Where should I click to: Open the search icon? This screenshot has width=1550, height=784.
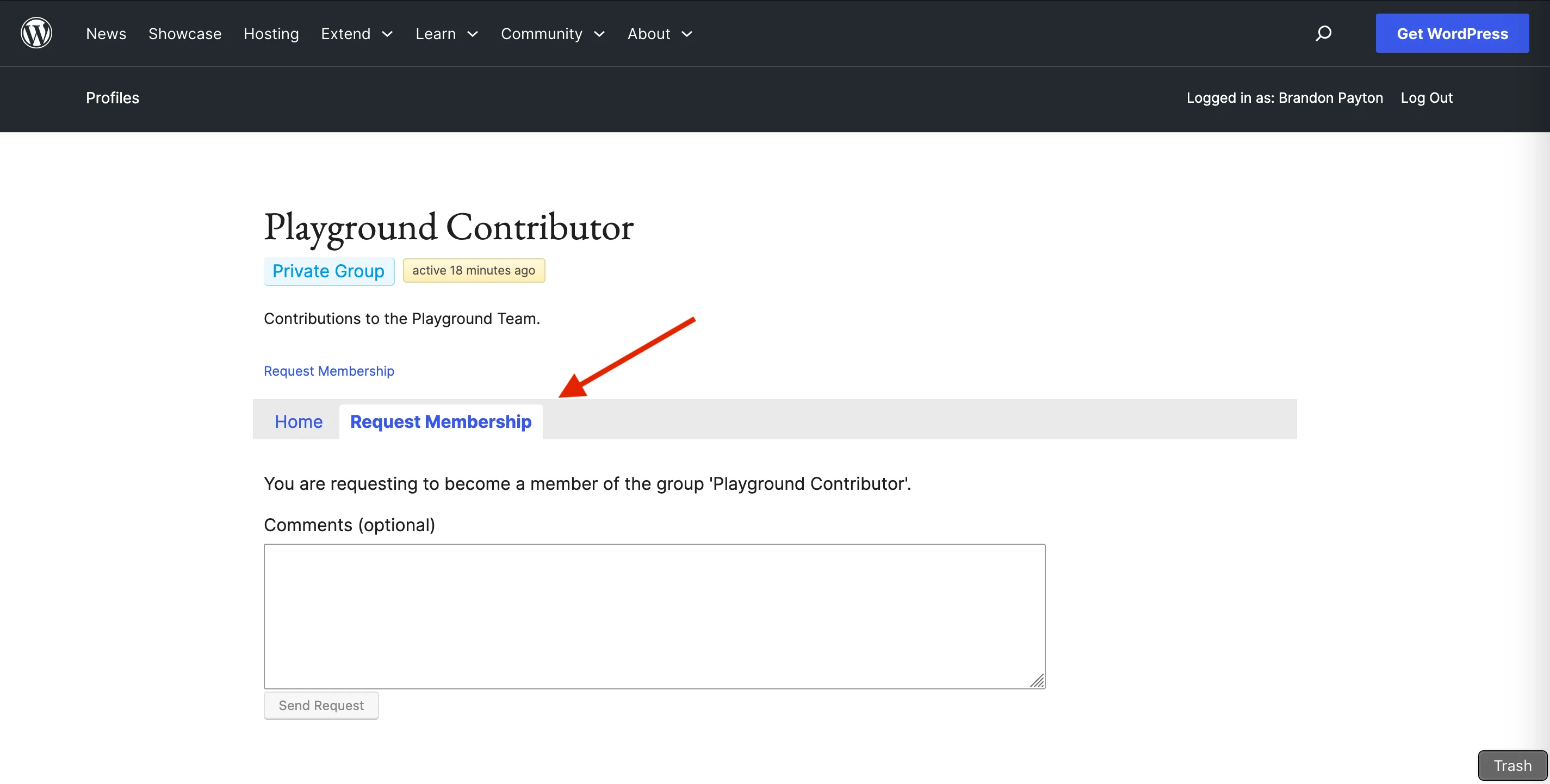click(1324, 33)
